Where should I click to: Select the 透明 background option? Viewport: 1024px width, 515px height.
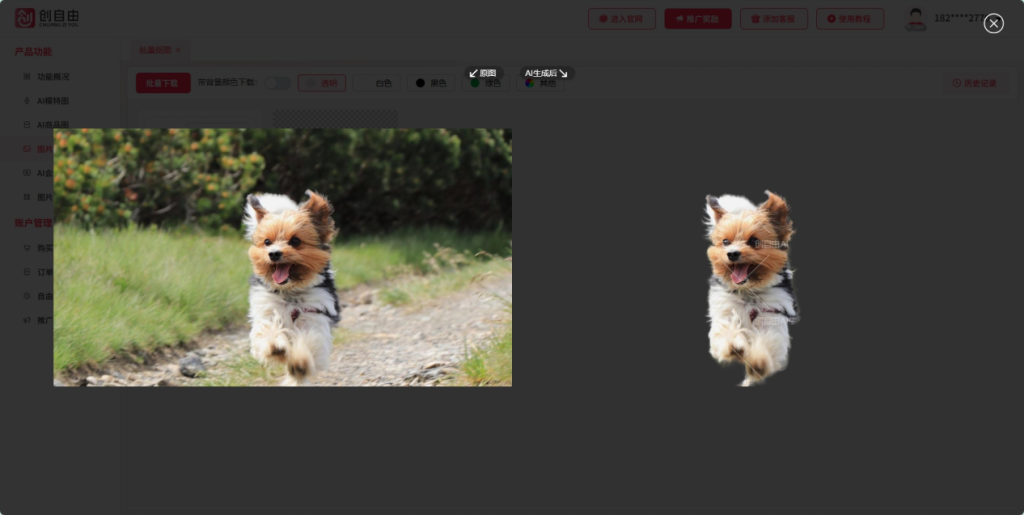click(x=322, y=83)
